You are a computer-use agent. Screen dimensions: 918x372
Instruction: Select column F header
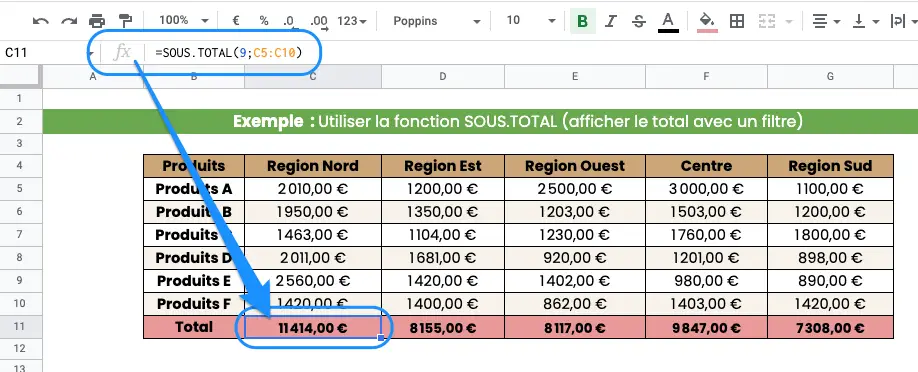tap(706, 76)
